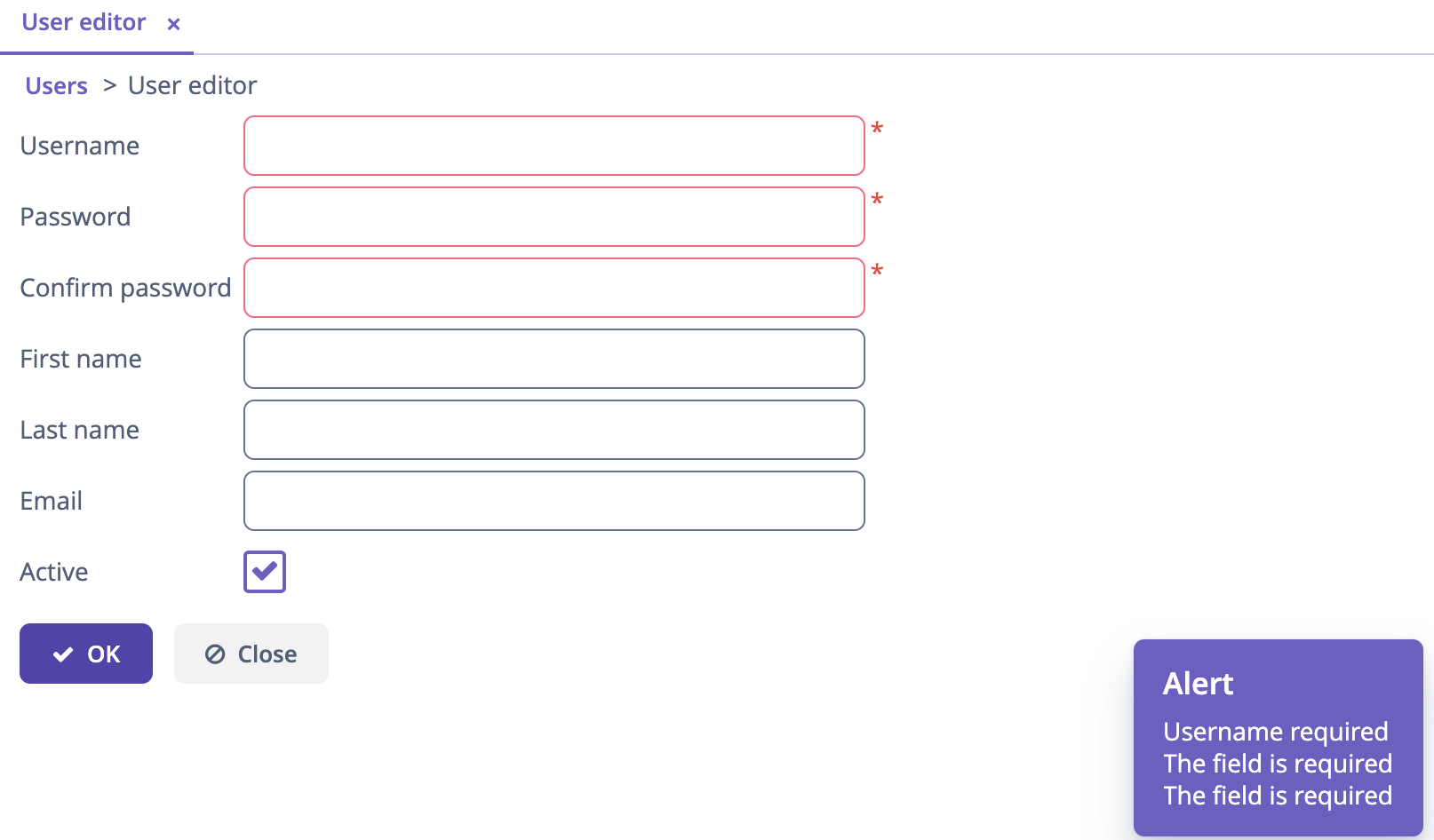Toggle the Active setting off
The image size is (1434, 840).
point(264,572)
